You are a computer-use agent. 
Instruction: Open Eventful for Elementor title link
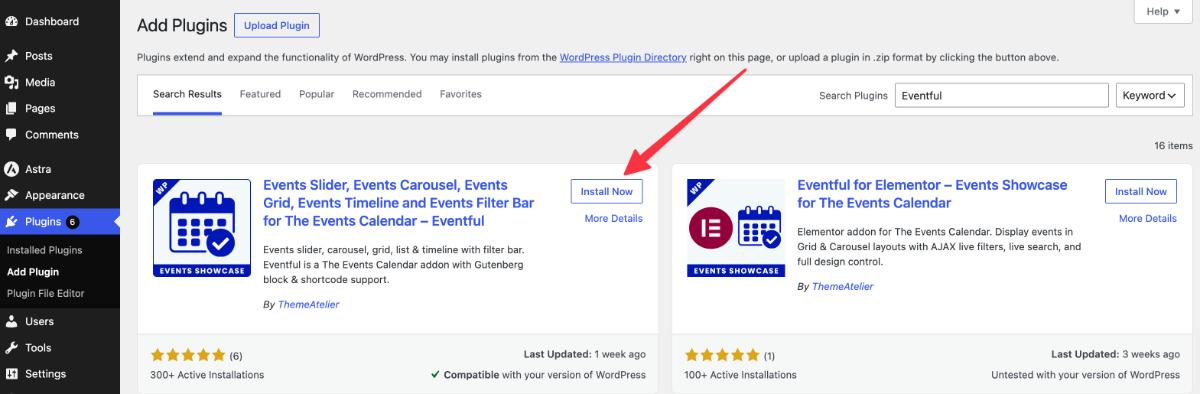point(932,194)
